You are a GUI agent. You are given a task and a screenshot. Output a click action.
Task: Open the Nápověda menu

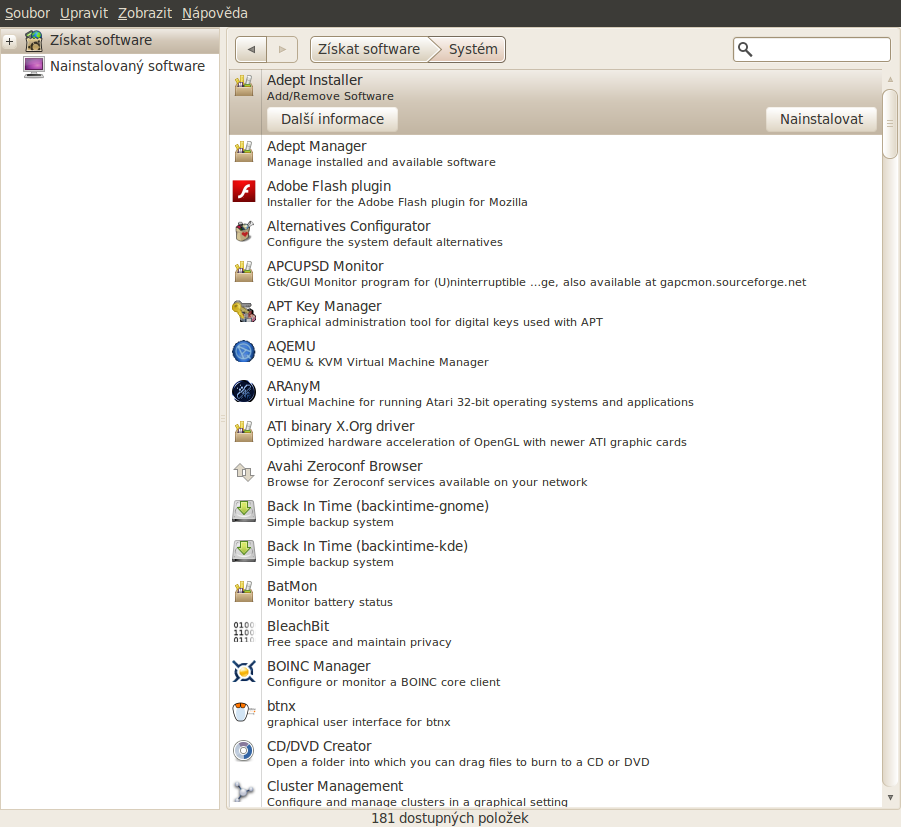215,13
